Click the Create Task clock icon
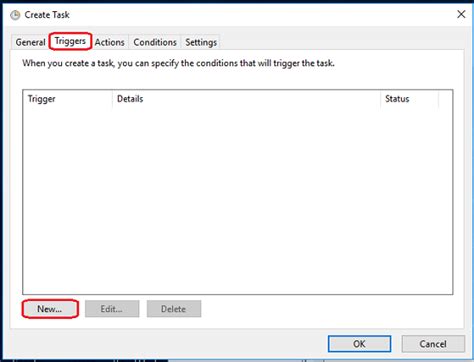The image size is (474, 362). click(15, 15)
